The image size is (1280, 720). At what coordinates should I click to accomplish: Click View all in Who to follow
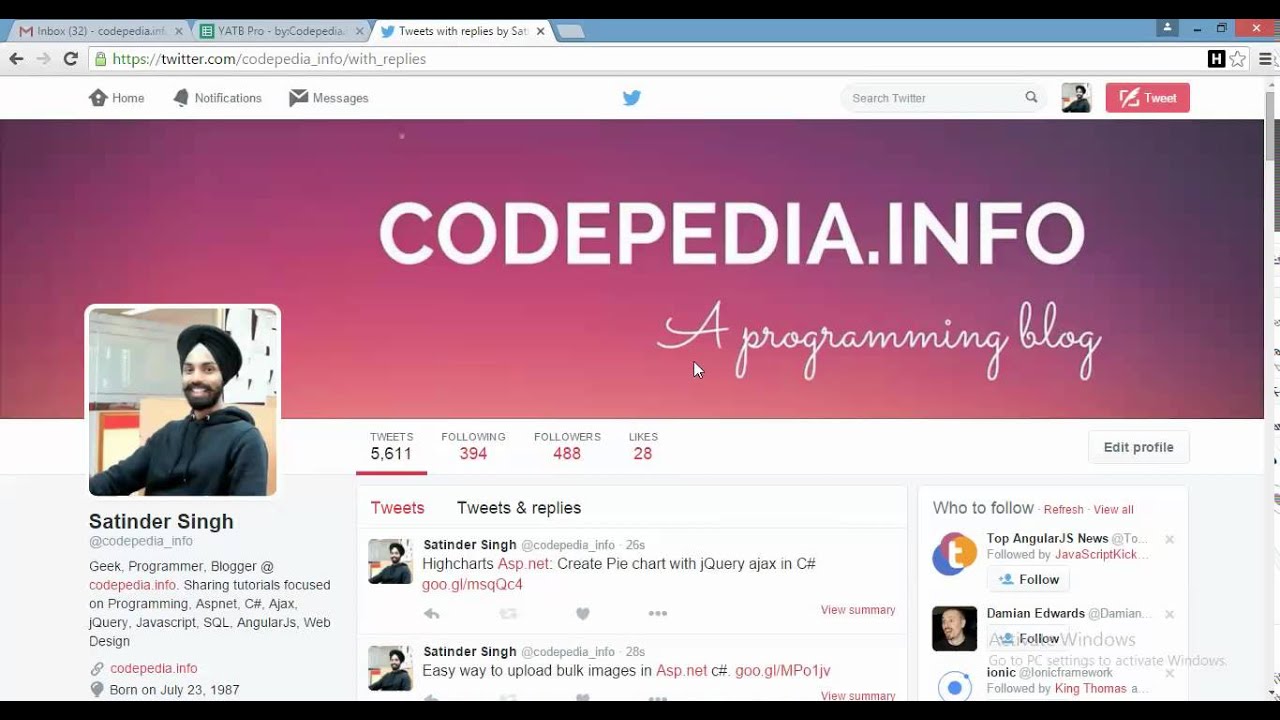pos(1113,510)
